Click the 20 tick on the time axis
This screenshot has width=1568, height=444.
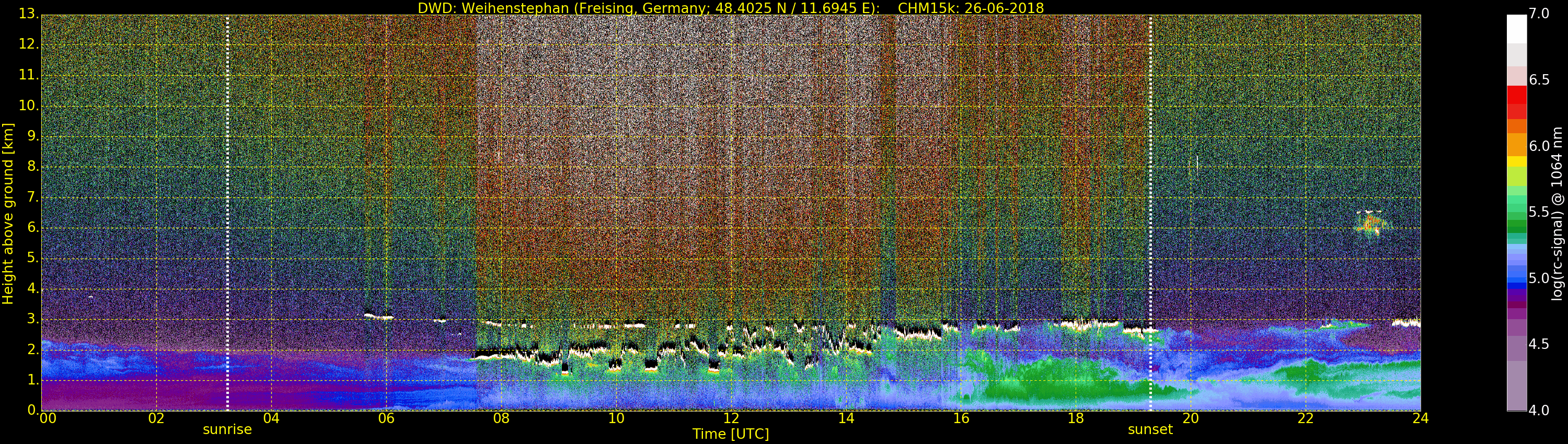pyautogui.click(x=1191, y=418)
